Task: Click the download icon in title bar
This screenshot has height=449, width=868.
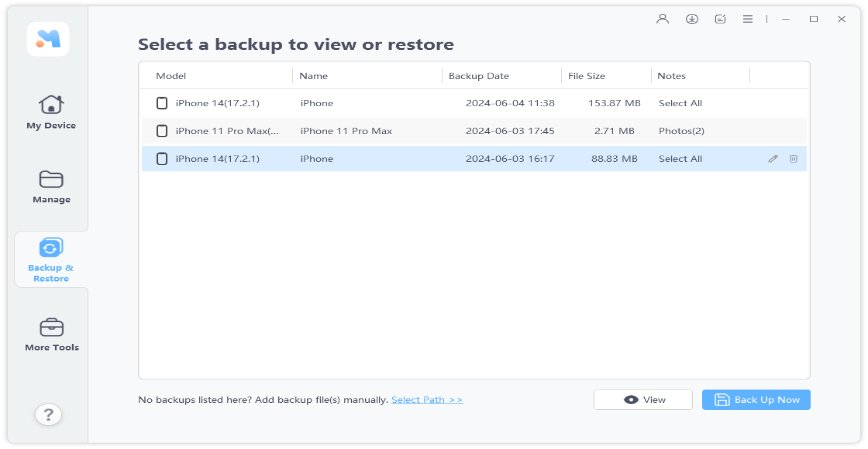Action: (x=691, y=19)
